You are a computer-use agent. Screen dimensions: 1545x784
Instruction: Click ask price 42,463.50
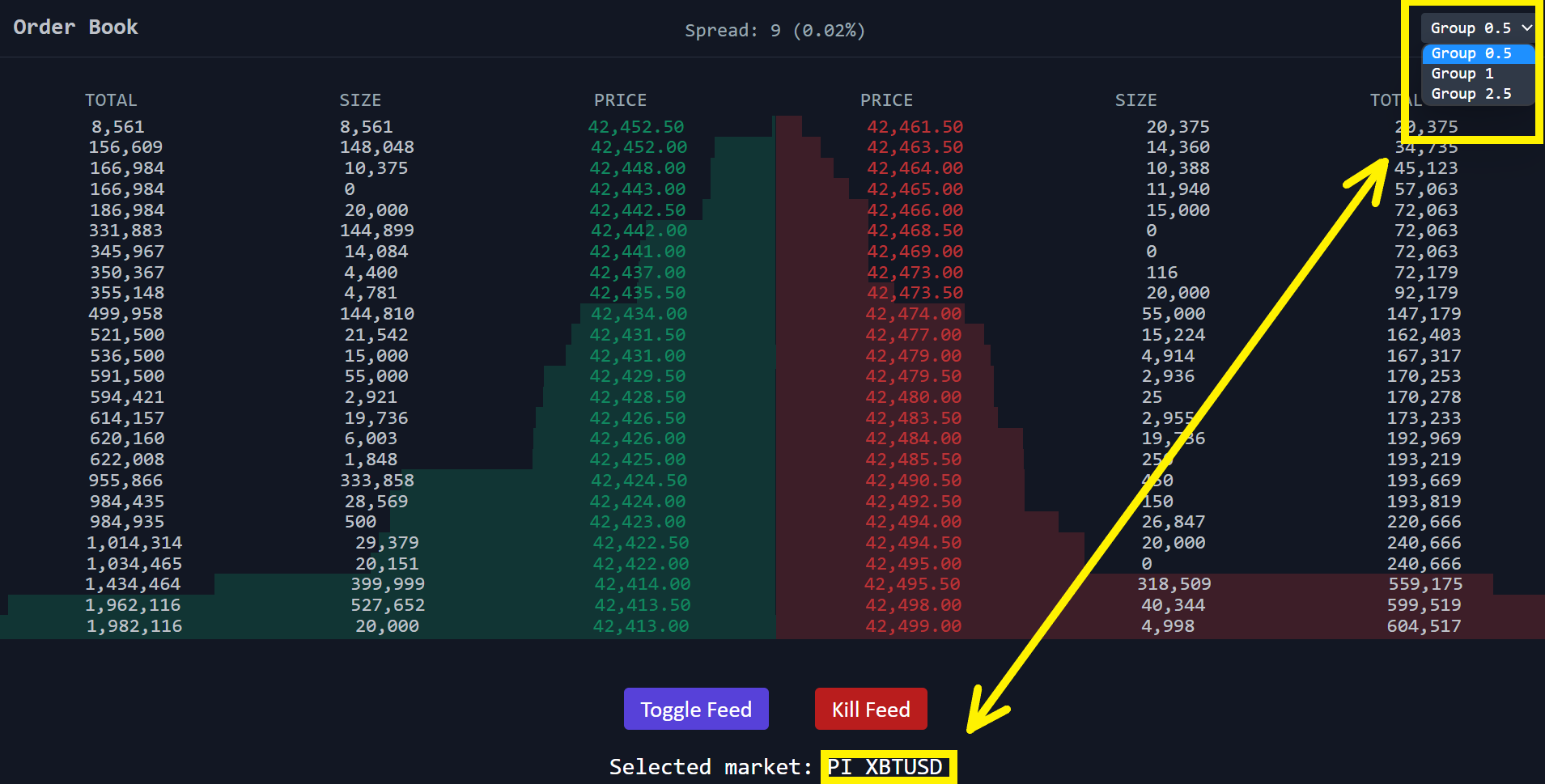(915, 147)
